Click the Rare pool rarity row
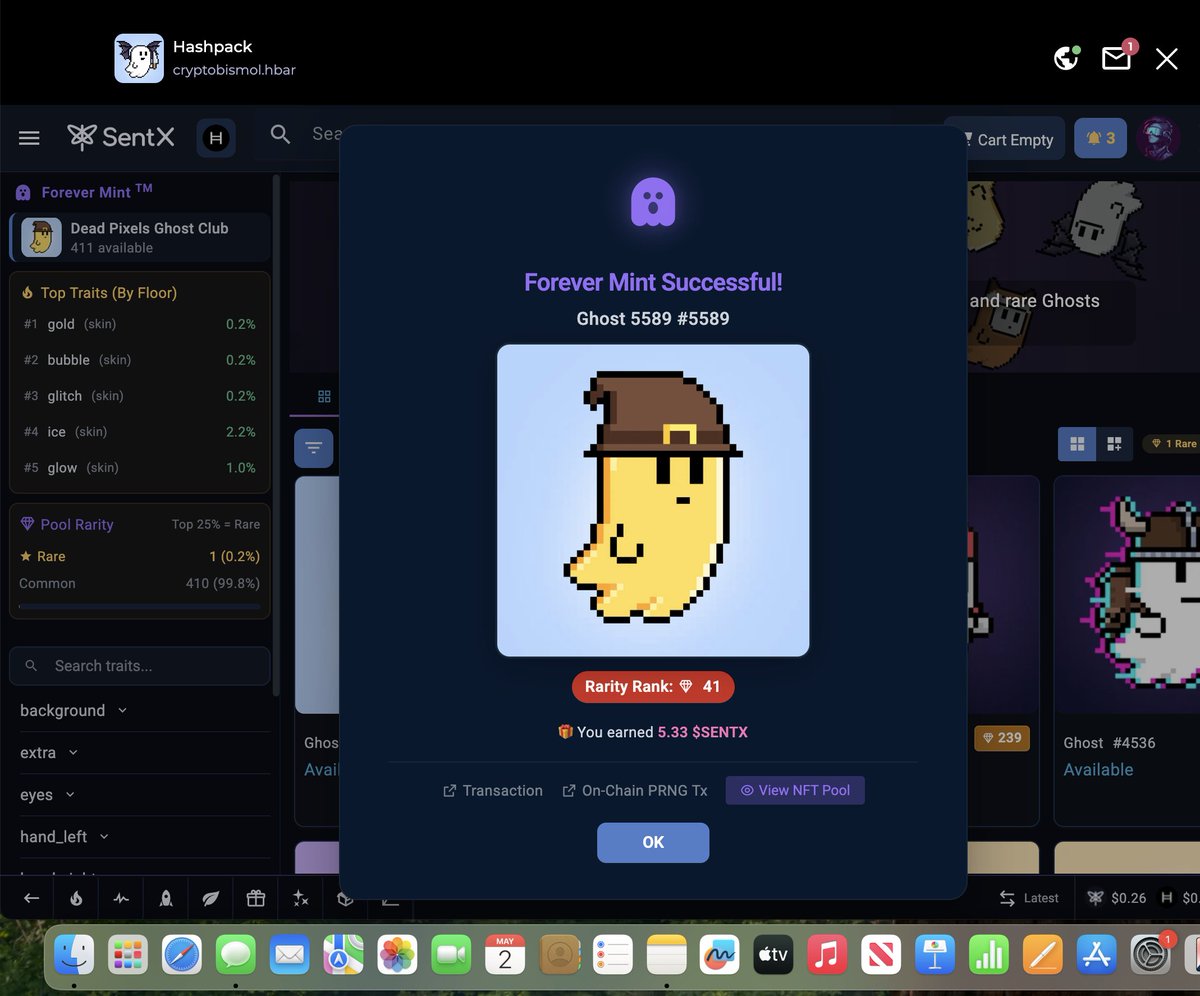 (x=140, y=556)
